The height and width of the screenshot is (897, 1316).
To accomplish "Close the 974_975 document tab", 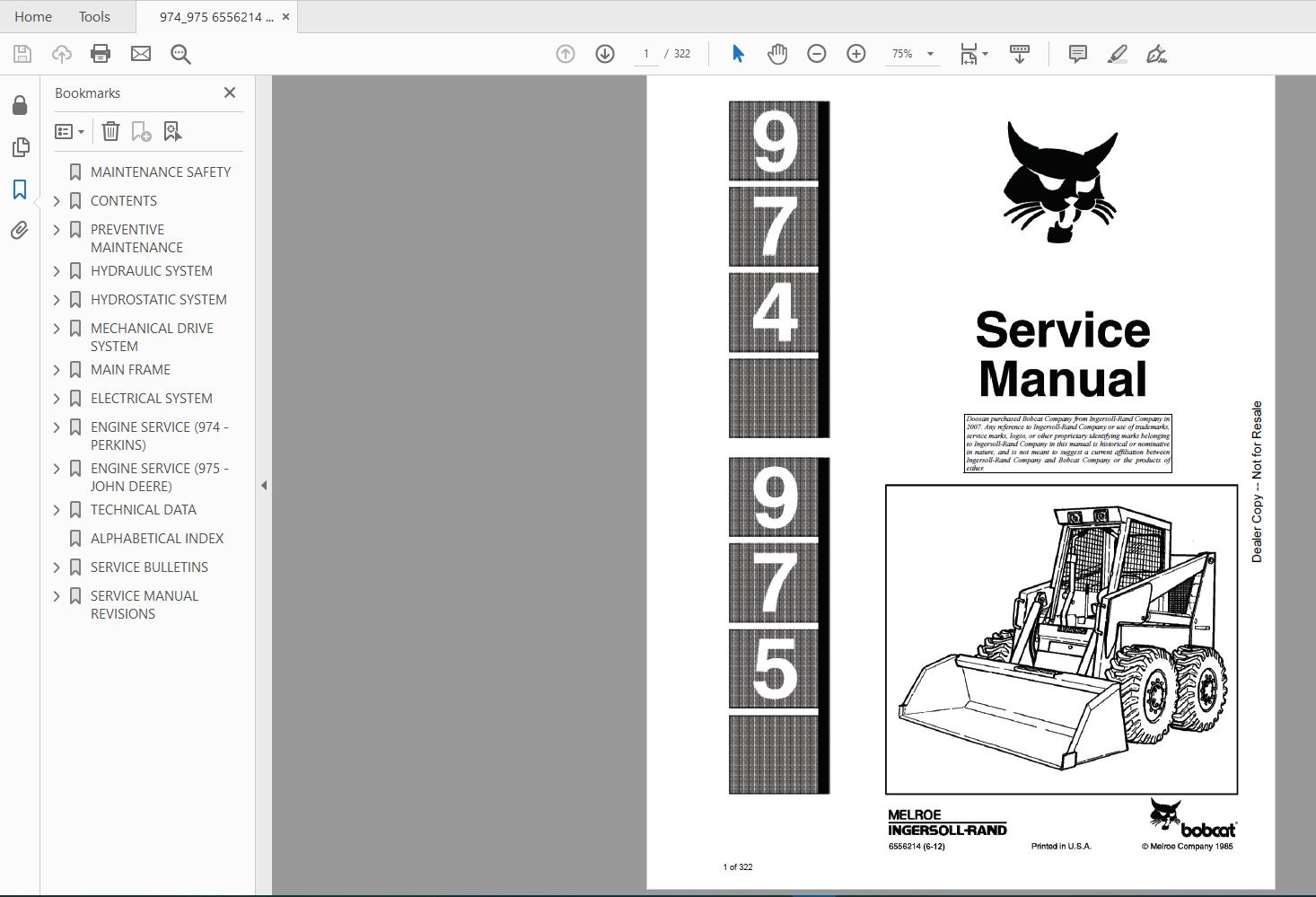I will tap(286, 16).
